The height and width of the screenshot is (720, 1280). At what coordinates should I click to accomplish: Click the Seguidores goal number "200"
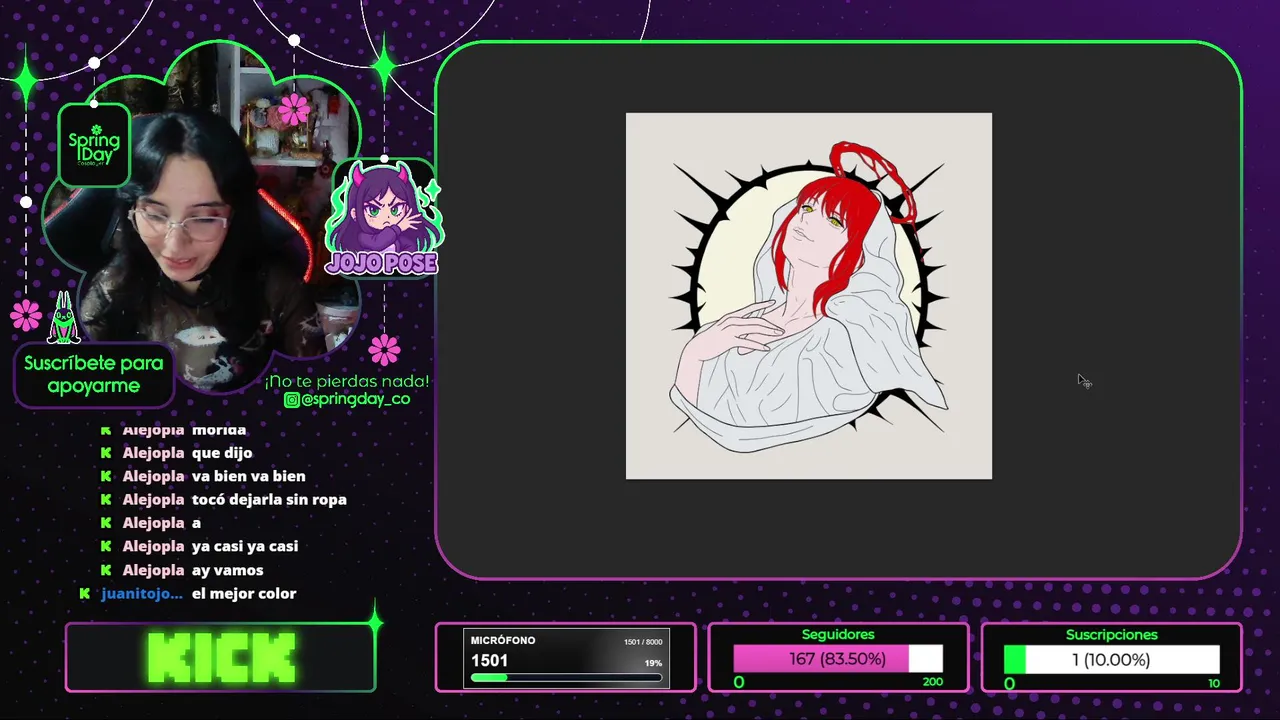point(932,682)
